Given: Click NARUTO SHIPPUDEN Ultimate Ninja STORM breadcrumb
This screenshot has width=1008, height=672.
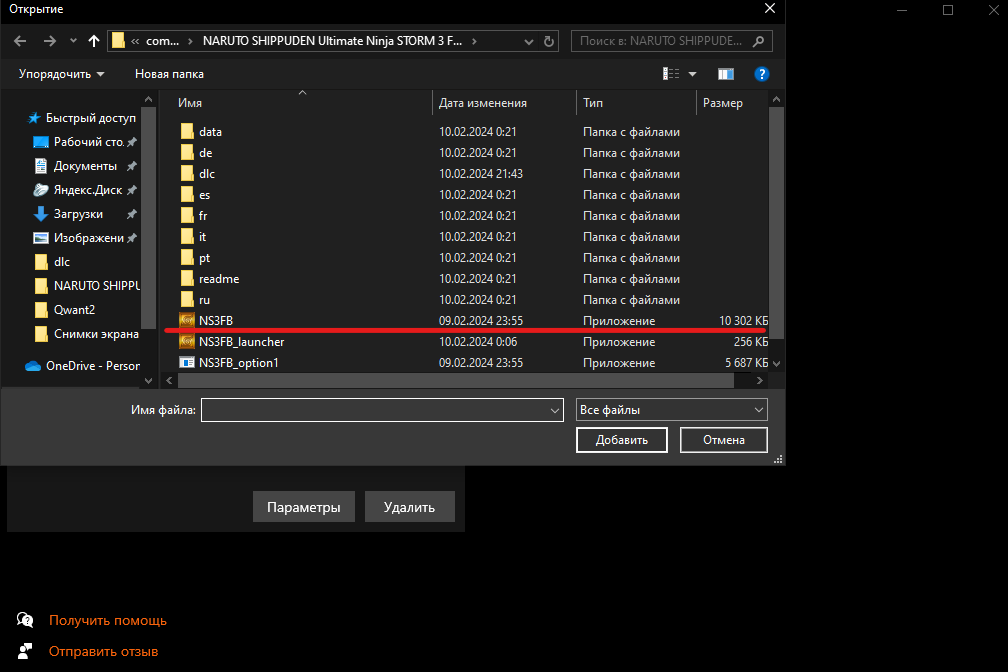Looking at the screenshot, I should click(x=332, y=41).
